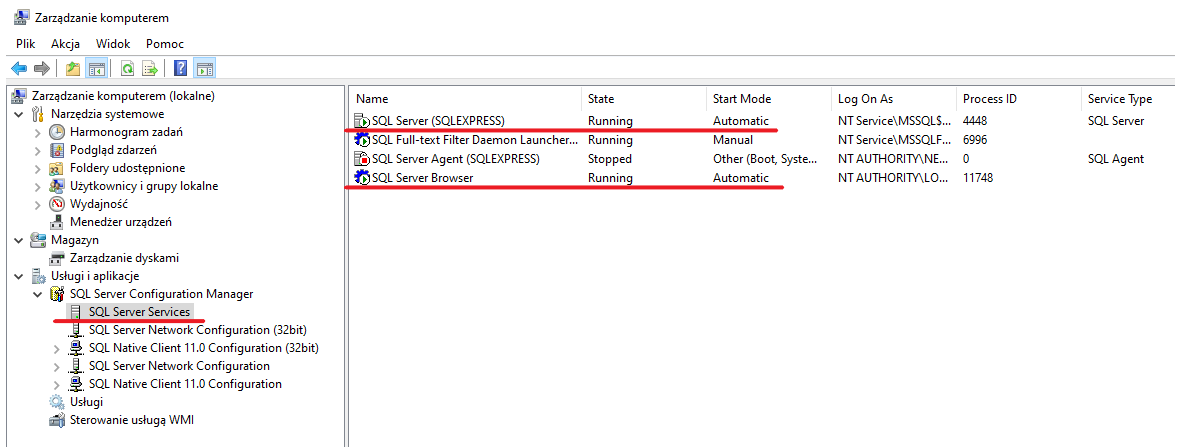Screen dimensions: 1181x447
Task: Toggle the Show/Hide Action Pane icon
Action: click(x=204, y=69)
